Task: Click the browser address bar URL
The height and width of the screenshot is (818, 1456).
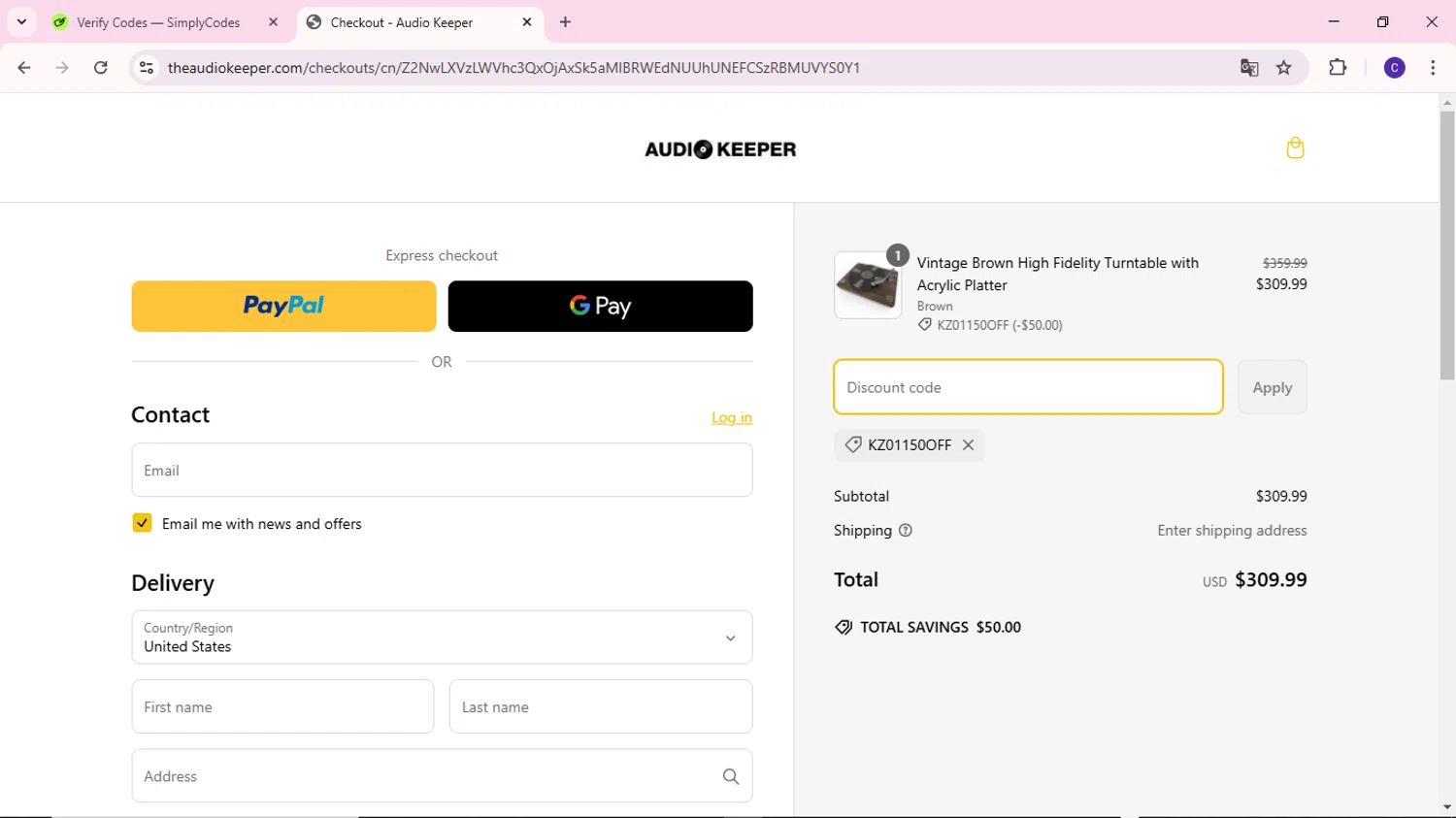Action: tap(513, 68)
